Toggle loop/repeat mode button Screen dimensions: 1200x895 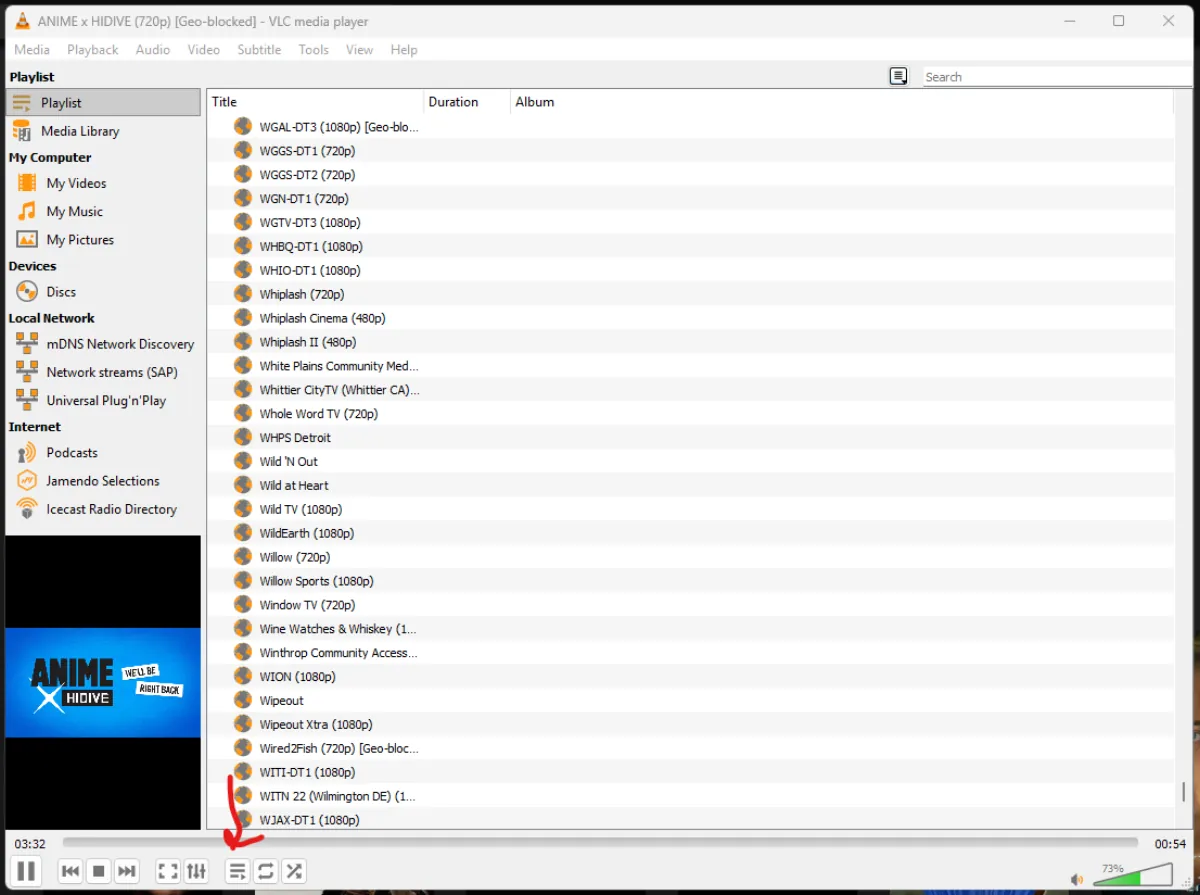coord(265,871)
